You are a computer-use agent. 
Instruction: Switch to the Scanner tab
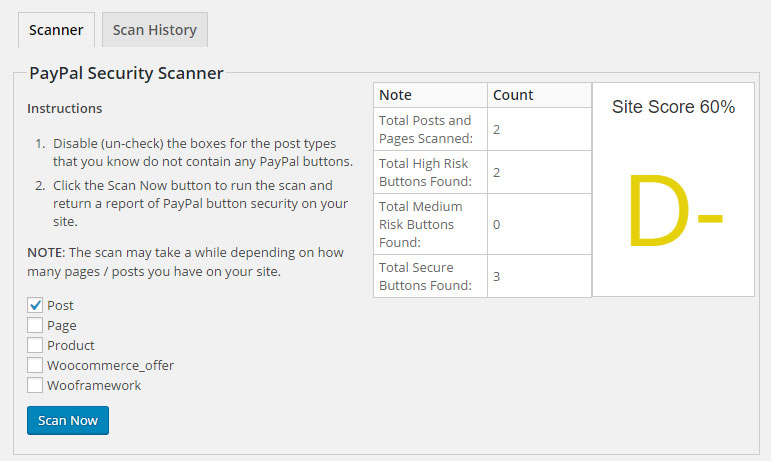point(56,30)
